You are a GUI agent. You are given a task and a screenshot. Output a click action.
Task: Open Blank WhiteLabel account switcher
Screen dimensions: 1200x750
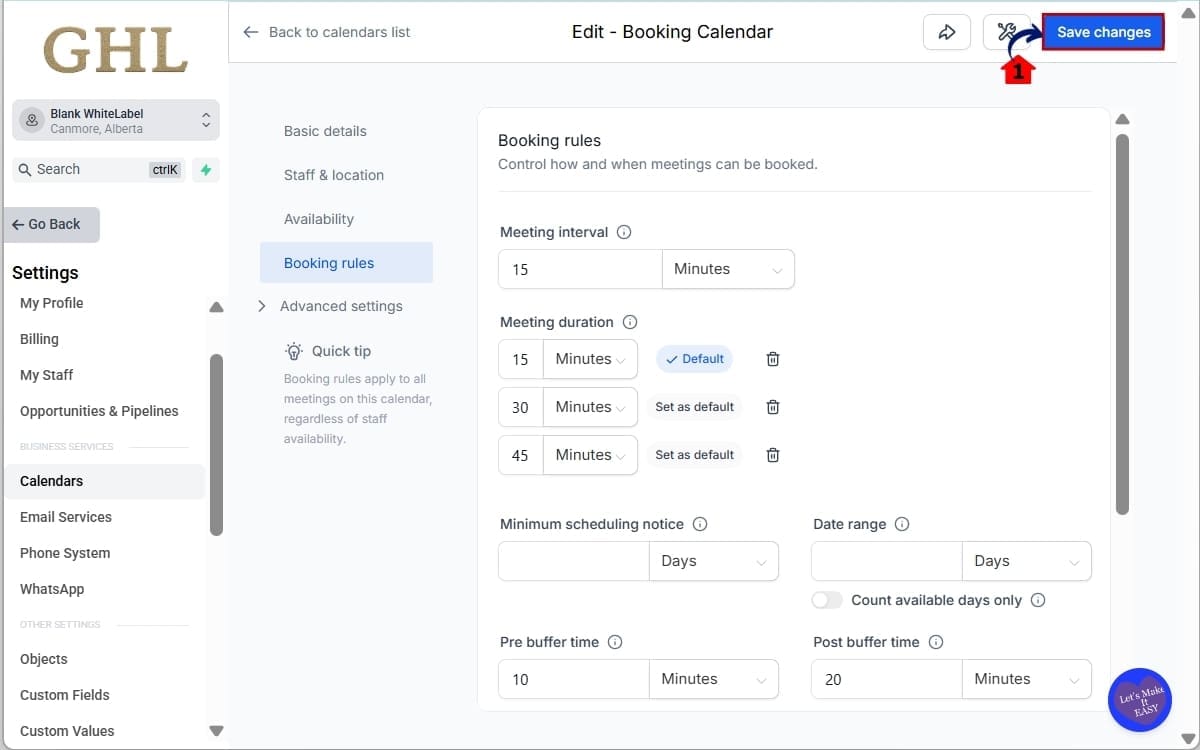click(116, 120)
